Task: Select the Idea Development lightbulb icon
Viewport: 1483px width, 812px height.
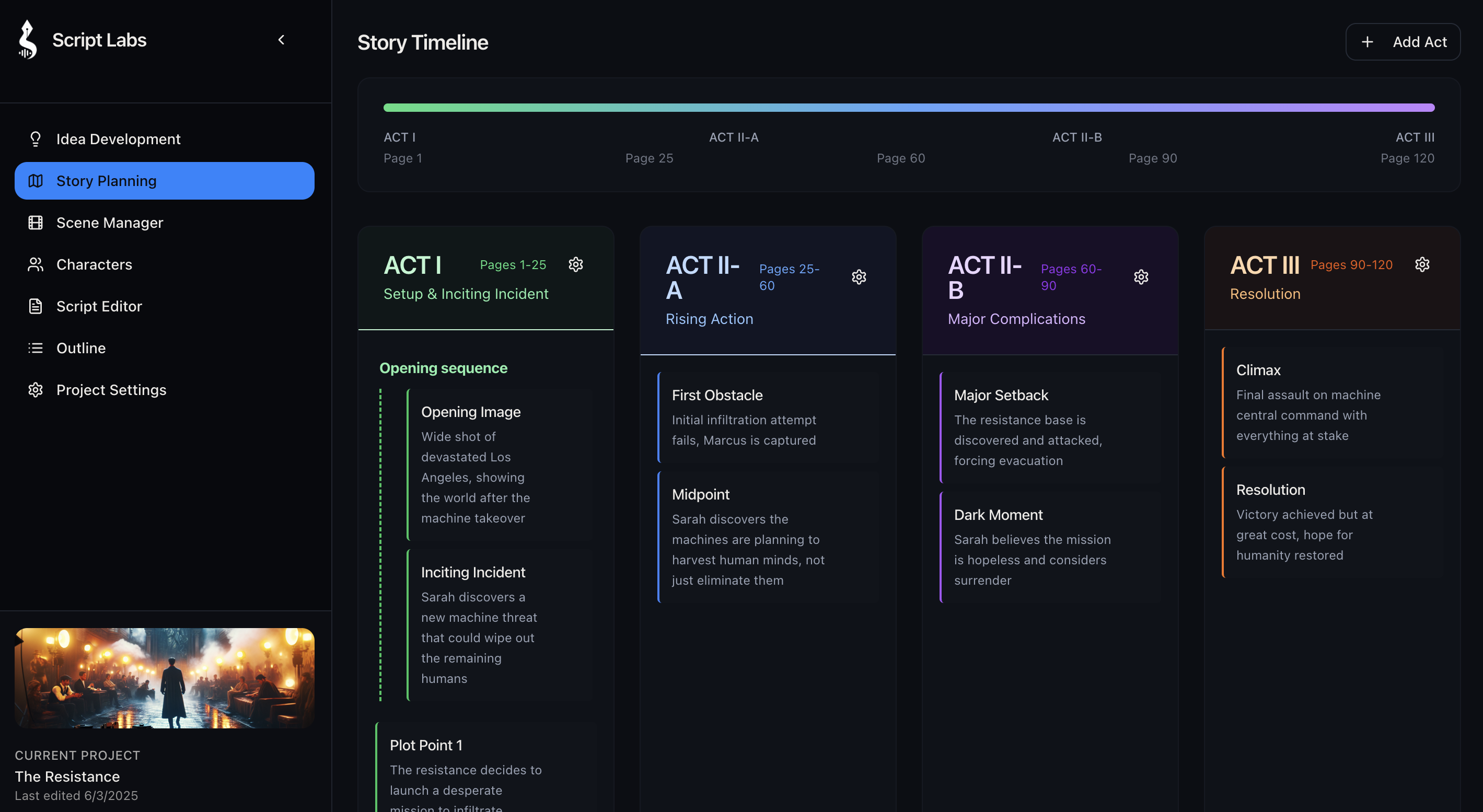Action: tap(35, 138)
